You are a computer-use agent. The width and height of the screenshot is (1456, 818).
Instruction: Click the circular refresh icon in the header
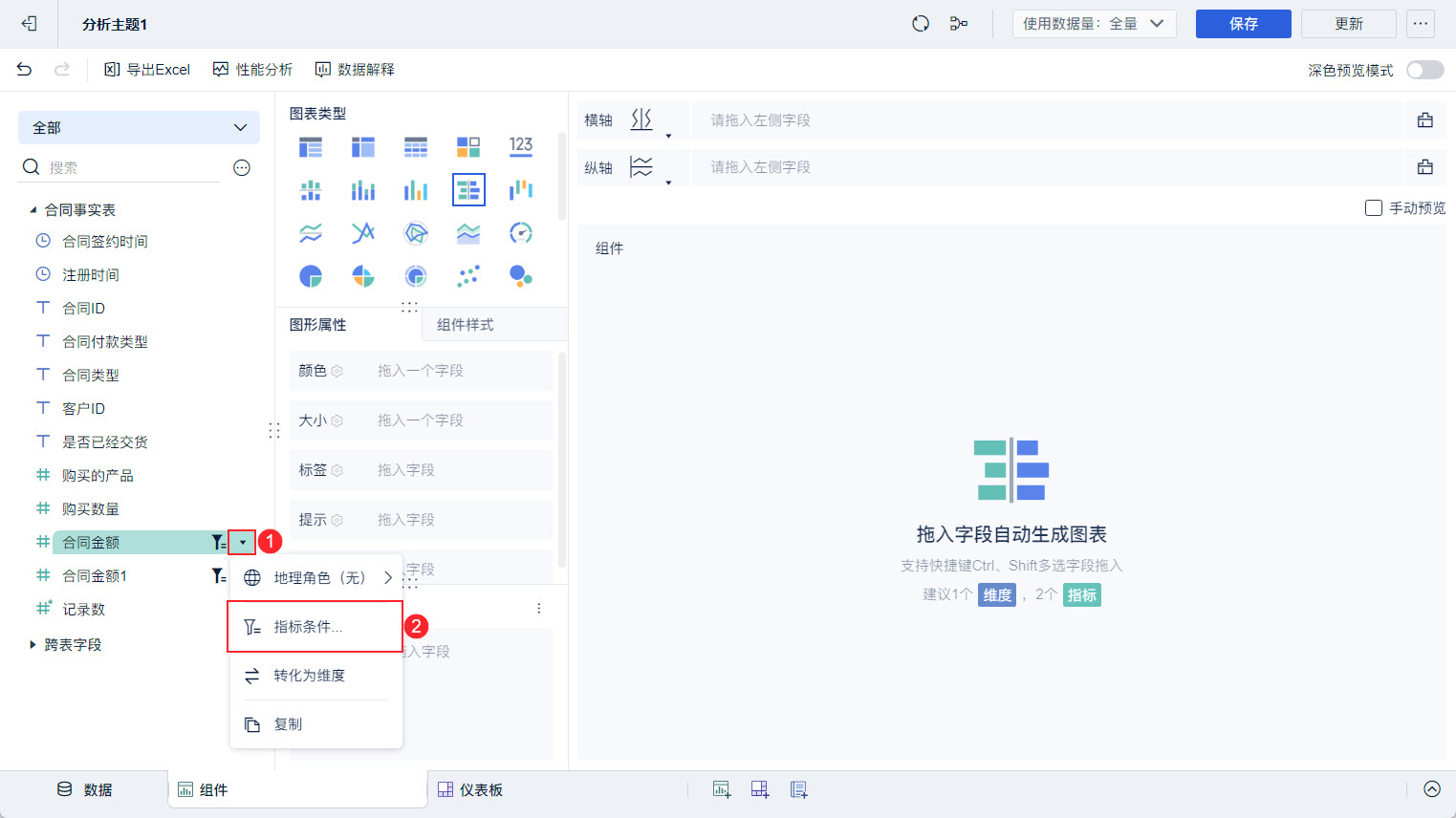pyautogui.click(x=921, y=24)
